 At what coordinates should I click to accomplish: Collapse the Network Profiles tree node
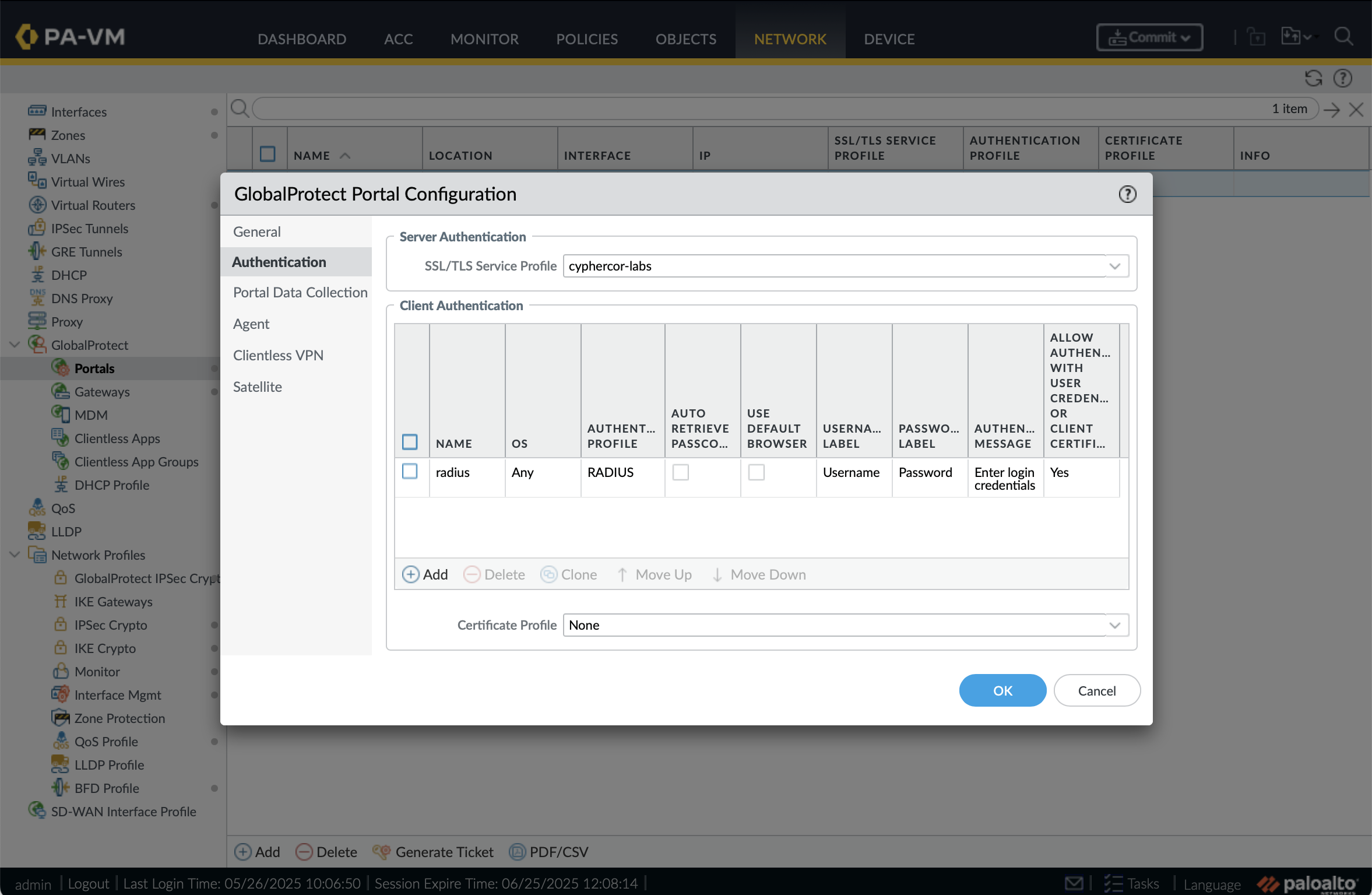point(15,554)
